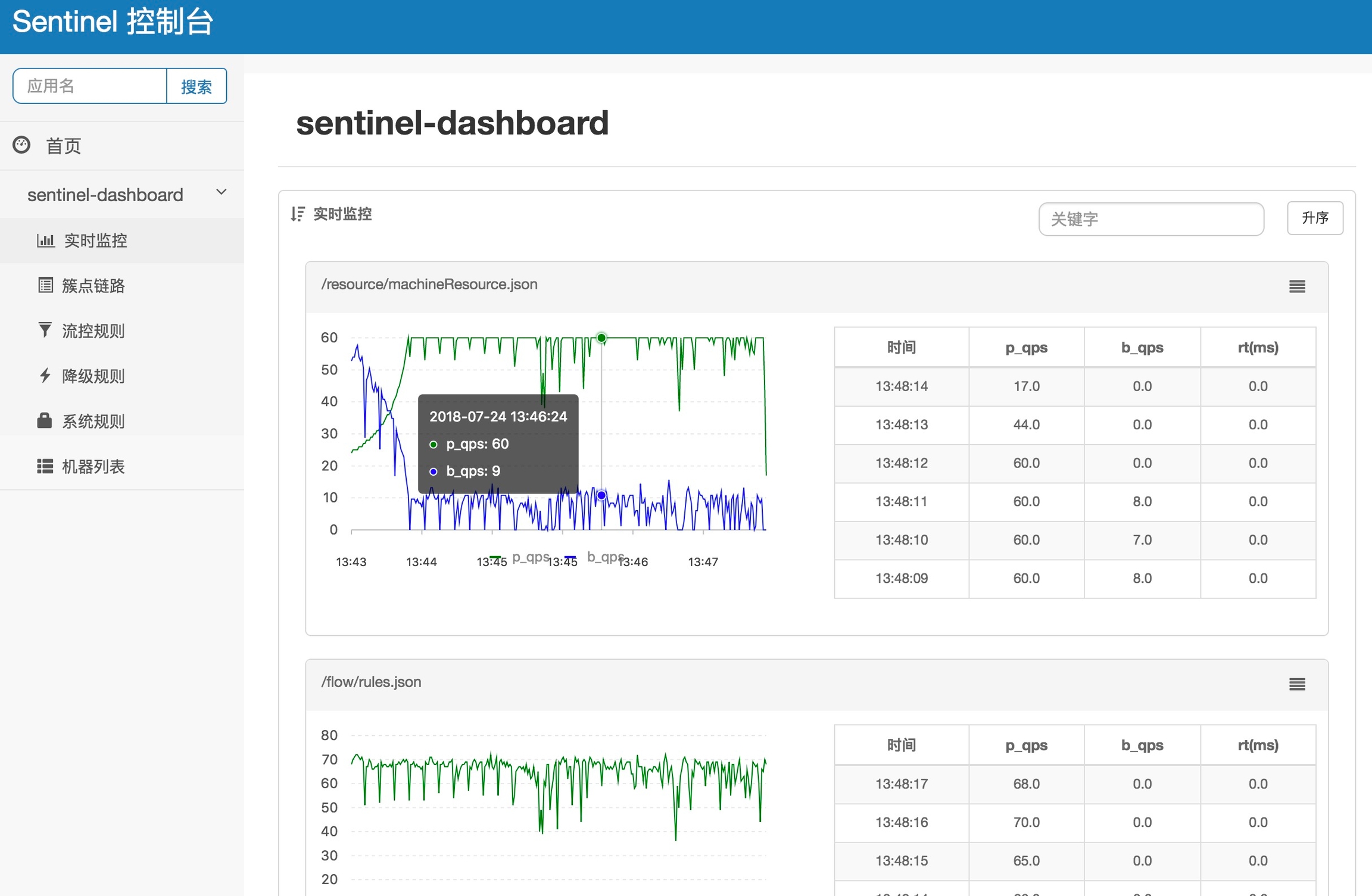Click the dashboard icon beside 首页
The image size is (1372, 896).
[21, 145]
